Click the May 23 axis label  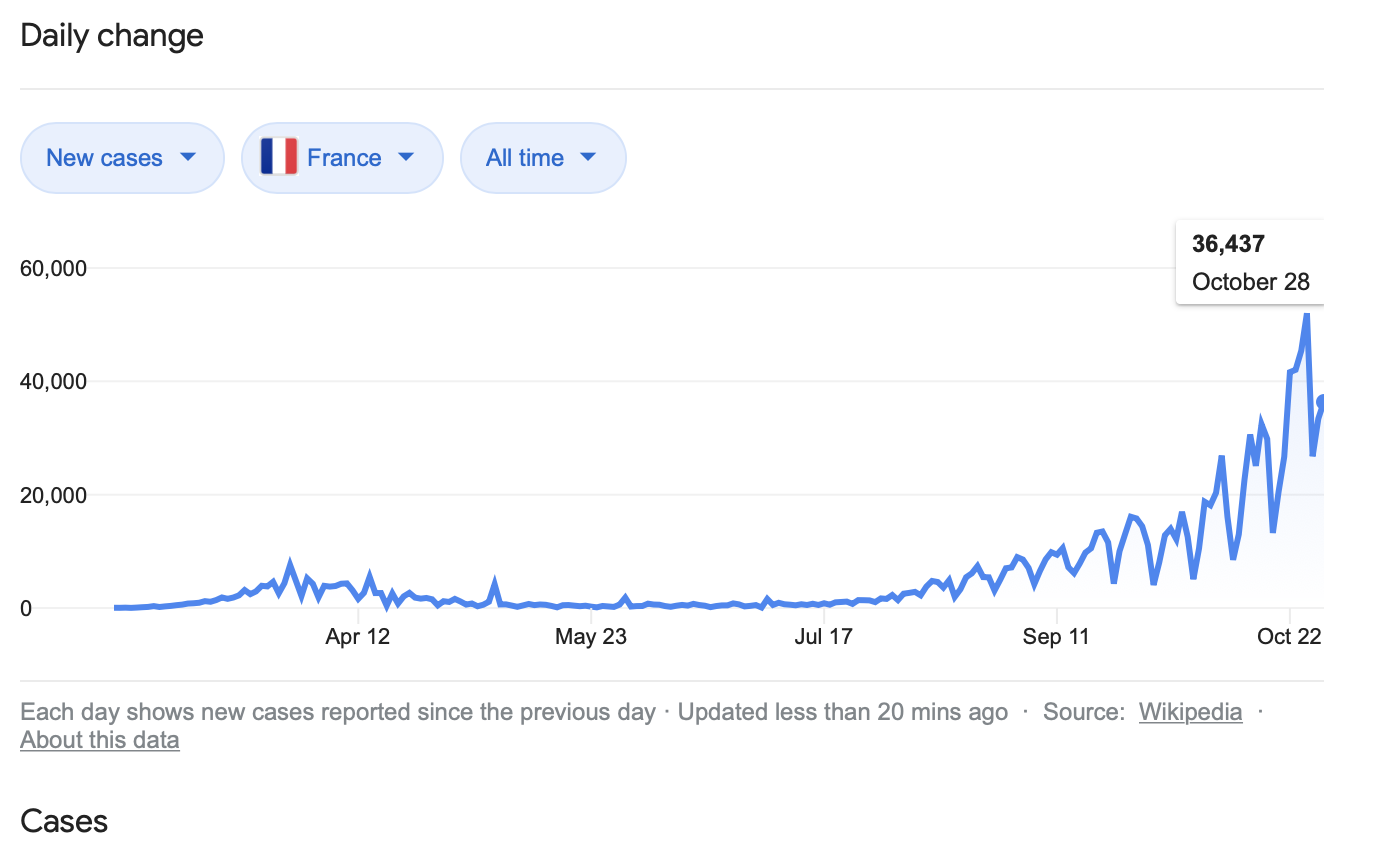click(x=590, y=637)
